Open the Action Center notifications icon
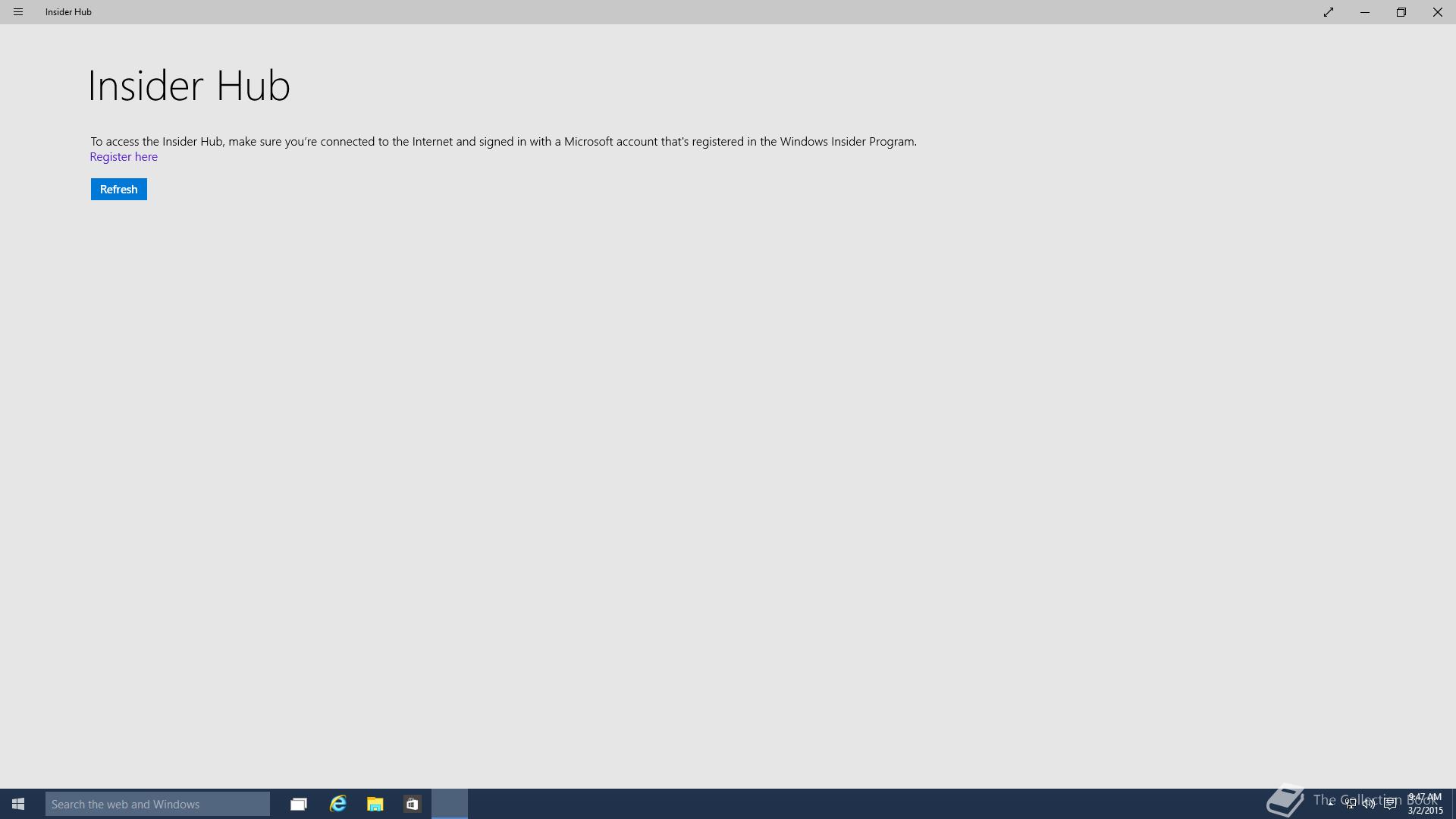This screenshot has height=819, width=1456. click(x=1390, y=804)
